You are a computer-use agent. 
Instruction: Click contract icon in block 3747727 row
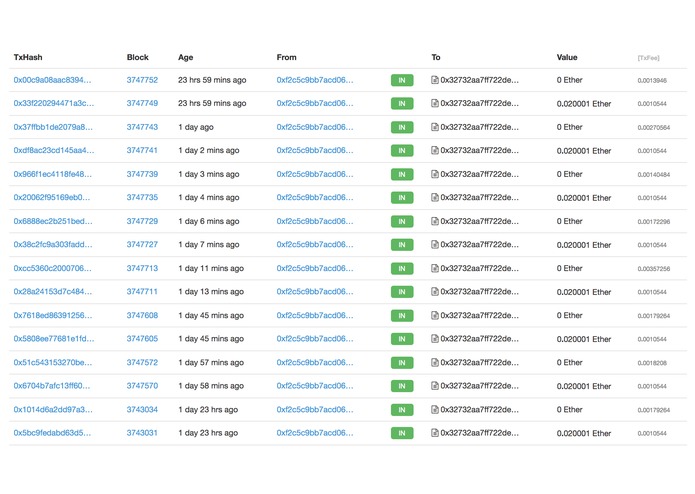click(435, 245)
